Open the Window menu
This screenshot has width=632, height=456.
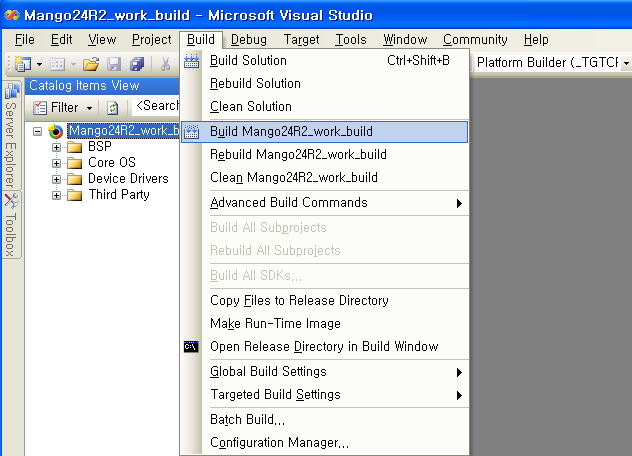point(405,40)
